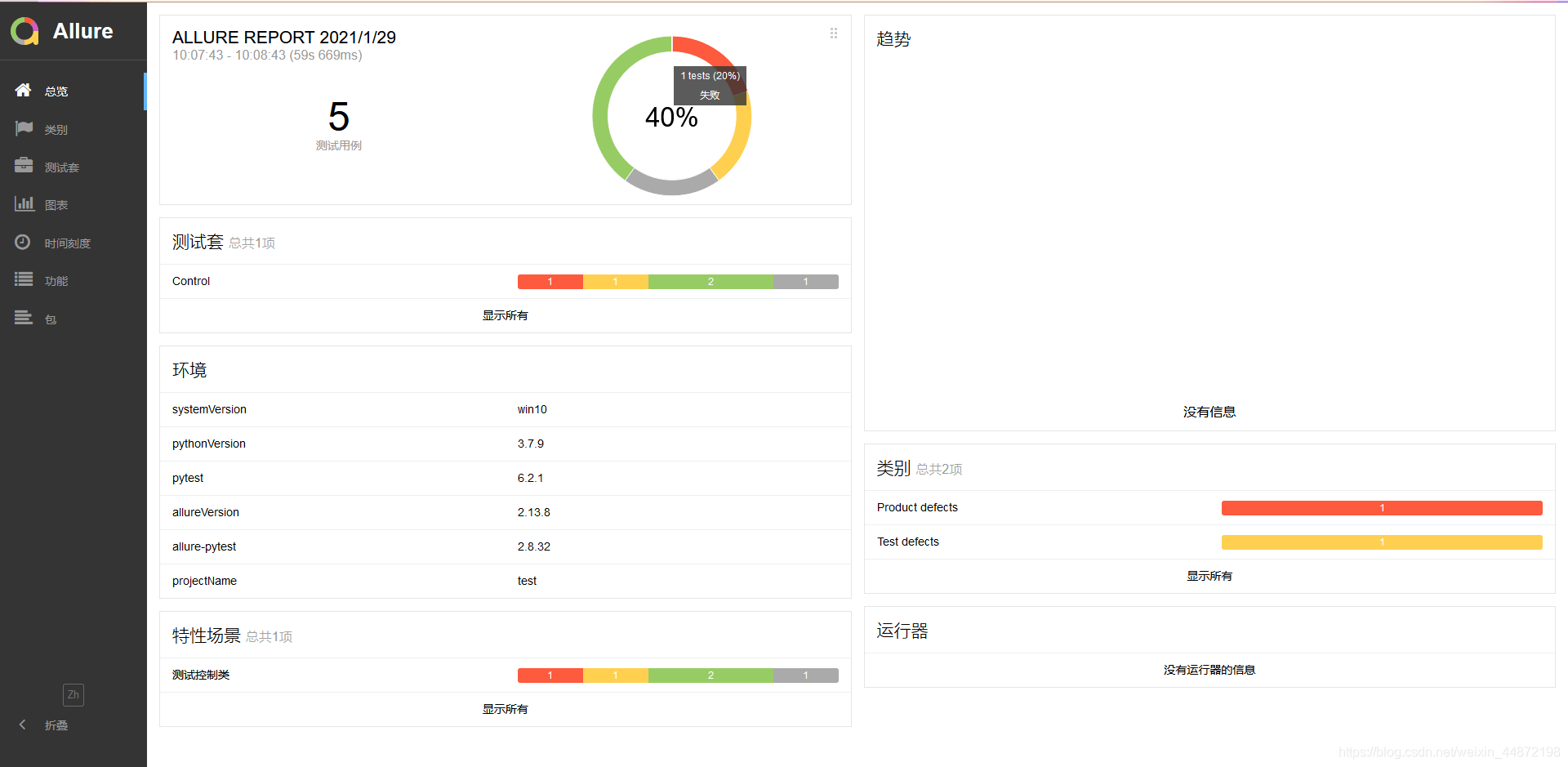The width and height of the screenshot is (1568, 767).
Task: Go to the 测试套 menu item
Action: point(73,167)
